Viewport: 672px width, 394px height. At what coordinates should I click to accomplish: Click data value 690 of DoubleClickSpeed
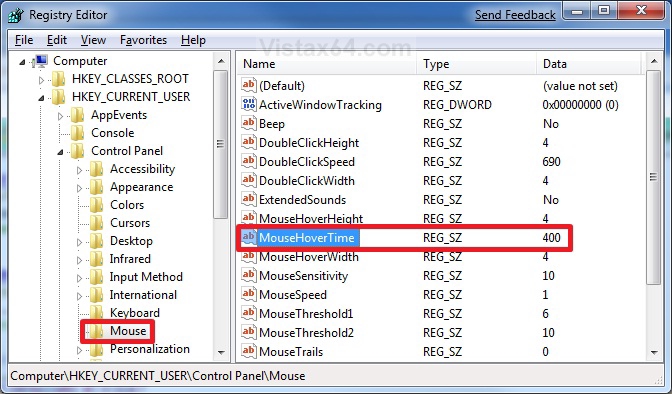tap(551, 162)
